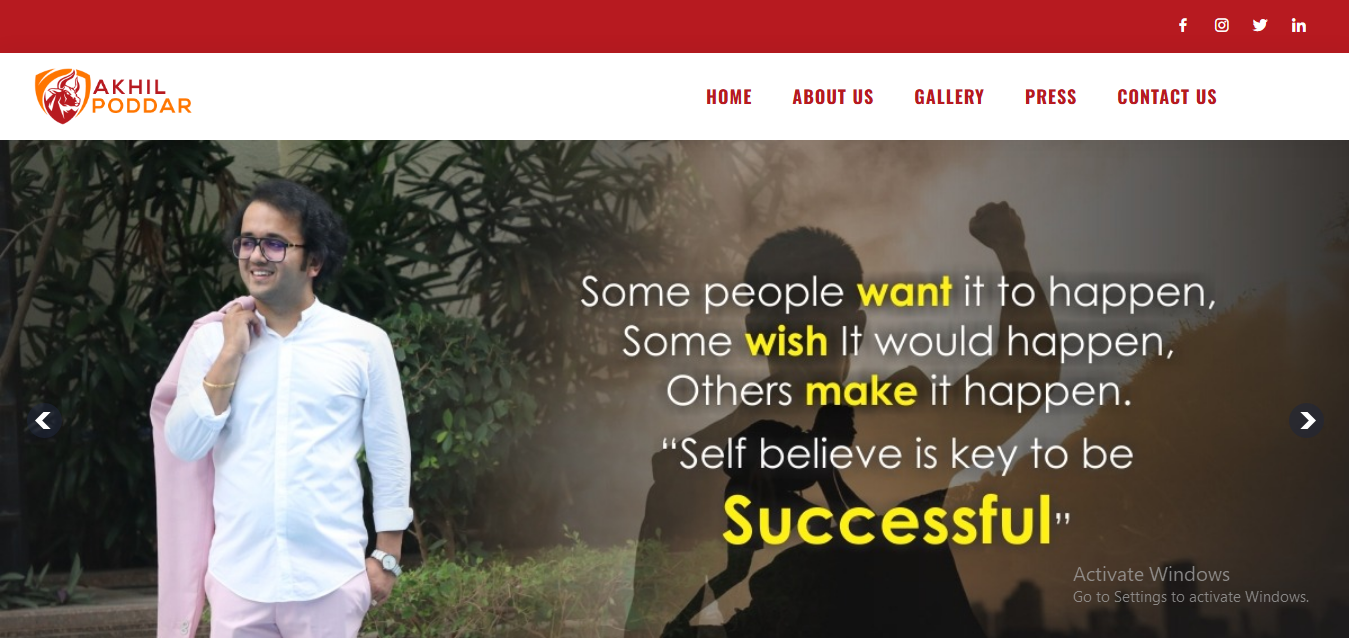Navigate to CONTACT US
This screenshot has height=638, width=1349.
(1167, 97)
